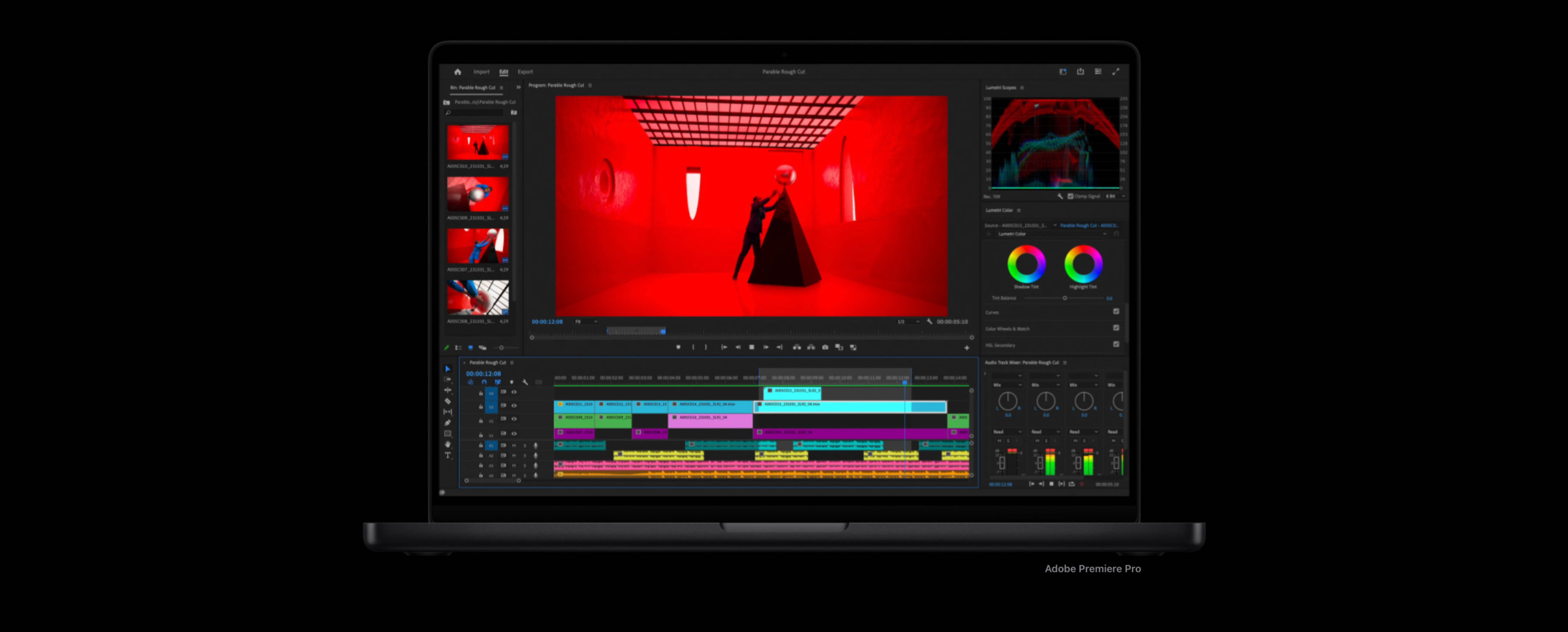The width and height of the screenshot is (1568, 632).
Task: Switch project bin to List view
Action: click(x=458, y=348)
